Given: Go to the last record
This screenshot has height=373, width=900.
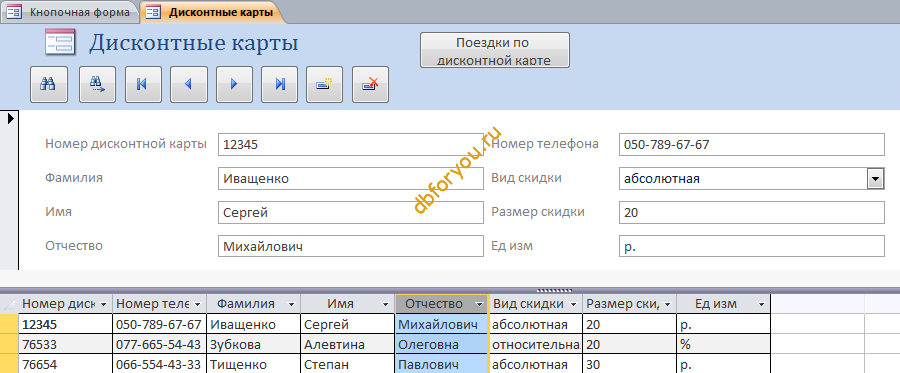Looking at the screenshot, I should (280, 84).
